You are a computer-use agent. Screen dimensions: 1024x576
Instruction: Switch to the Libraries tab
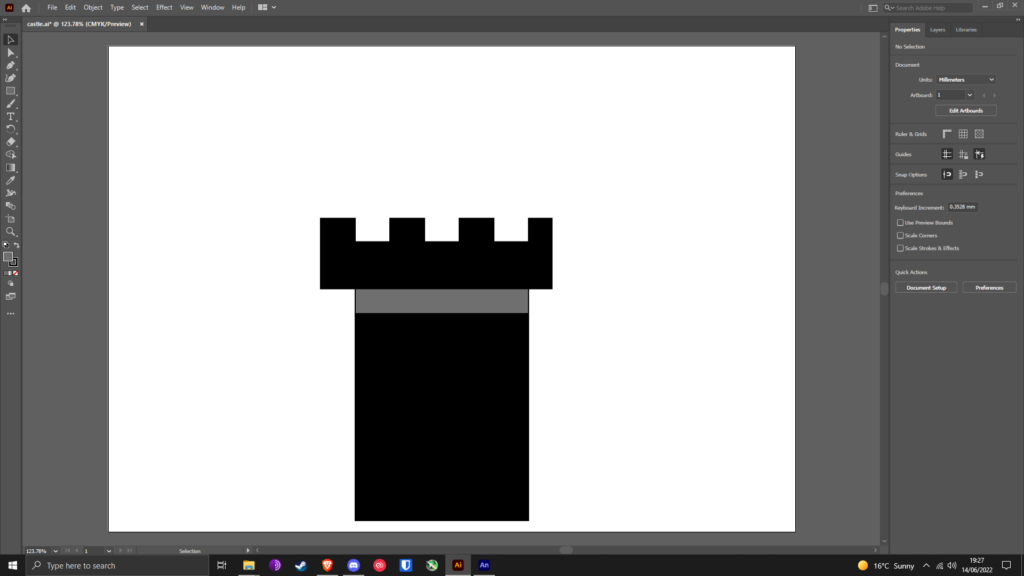click(966, 29)
